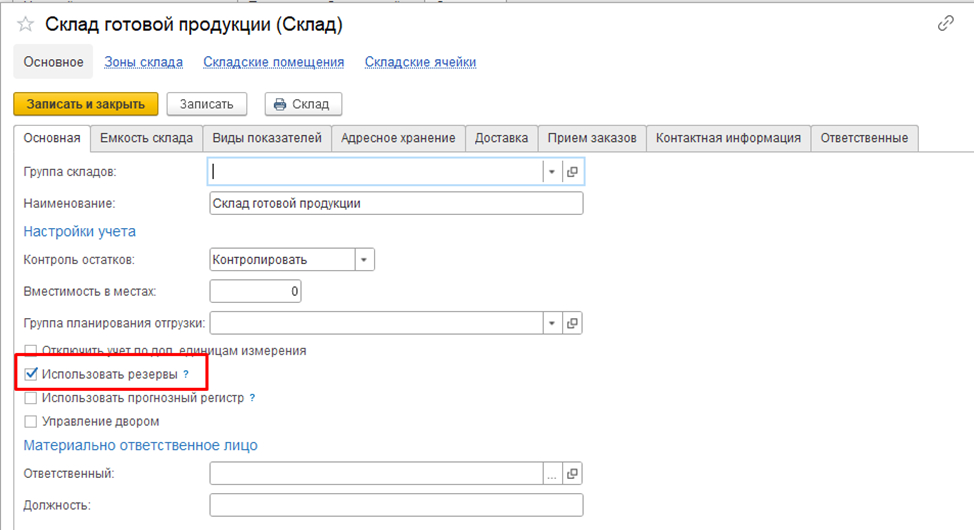Enable Использовать прогнозный регистр checkbox
Image resolution: width=974 pixels, height=530 pixels.
click(30, 398)
